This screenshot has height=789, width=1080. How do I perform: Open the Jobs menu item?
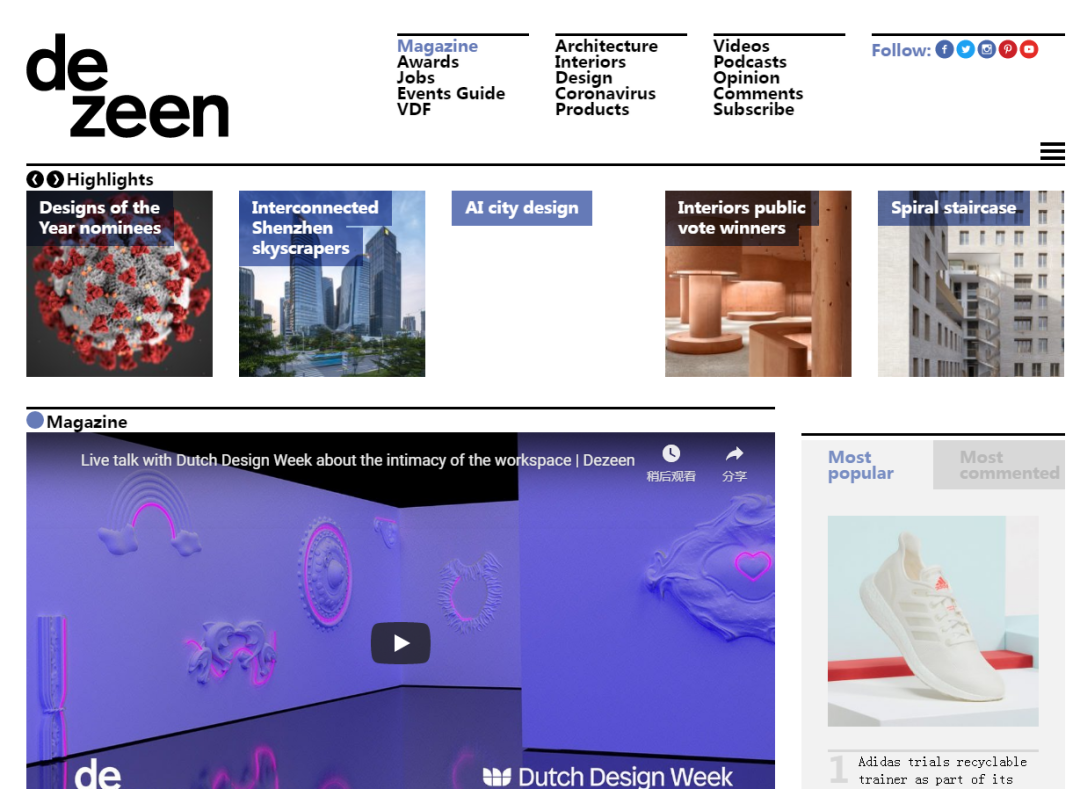coord(416,78)
